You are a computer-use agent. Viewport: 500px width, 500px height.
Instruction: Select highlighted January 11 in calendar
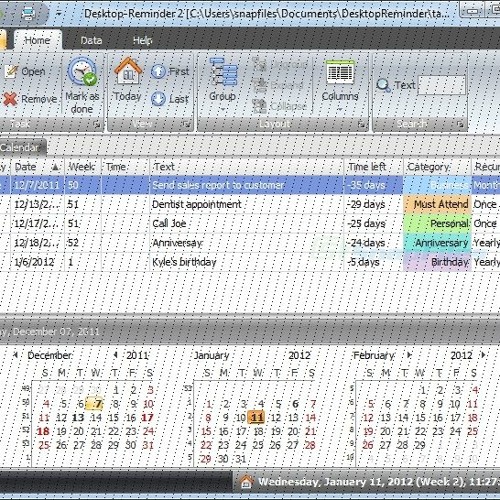pyautogui.click(x=257, y=418)
